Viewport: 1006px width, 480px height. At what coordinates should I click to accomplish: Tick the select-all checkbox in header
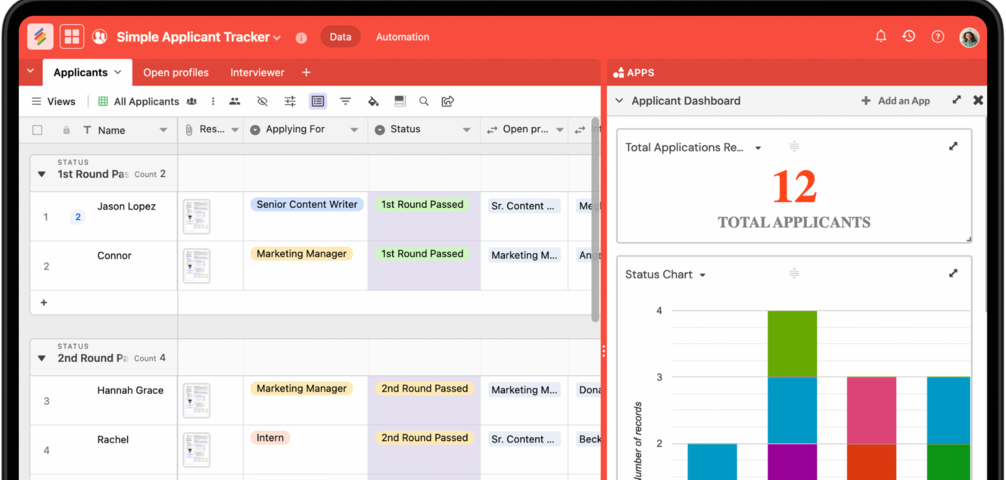(38, 130)
